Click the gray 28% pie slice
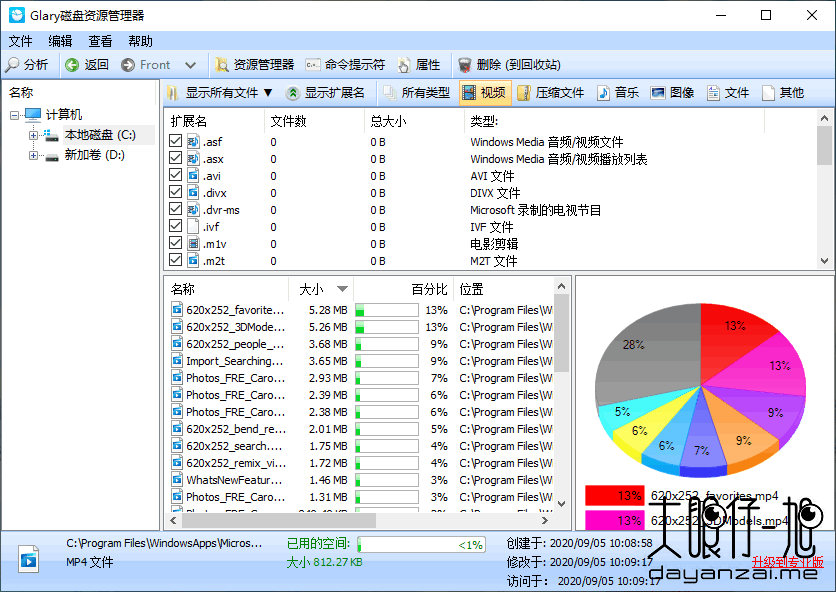Image resolution: width=836 pixels, height=592 pixels. pyautogui.click(x=648, y=355)
